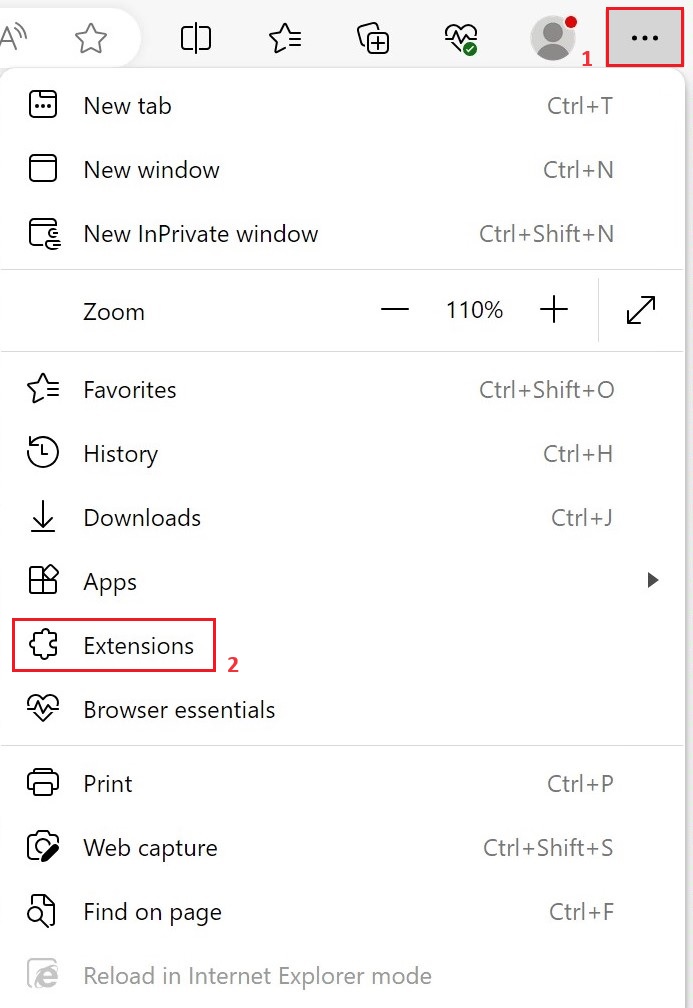693x1008 pixels.
Task: Open Collections icon in the toolbar
Action: 372,38
